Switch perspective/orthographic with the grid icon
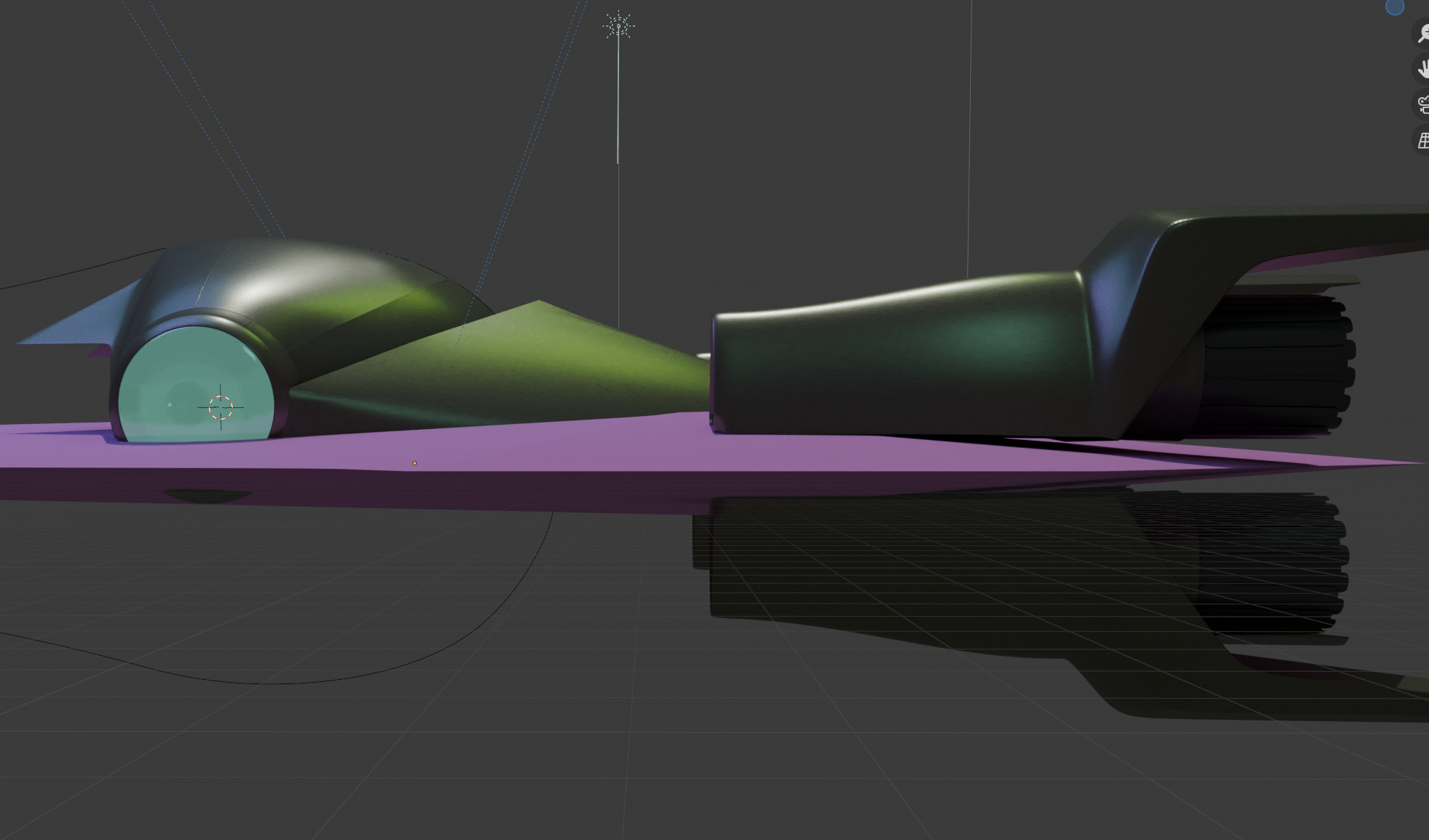 pyautogui.click(x=1422, y=141)
